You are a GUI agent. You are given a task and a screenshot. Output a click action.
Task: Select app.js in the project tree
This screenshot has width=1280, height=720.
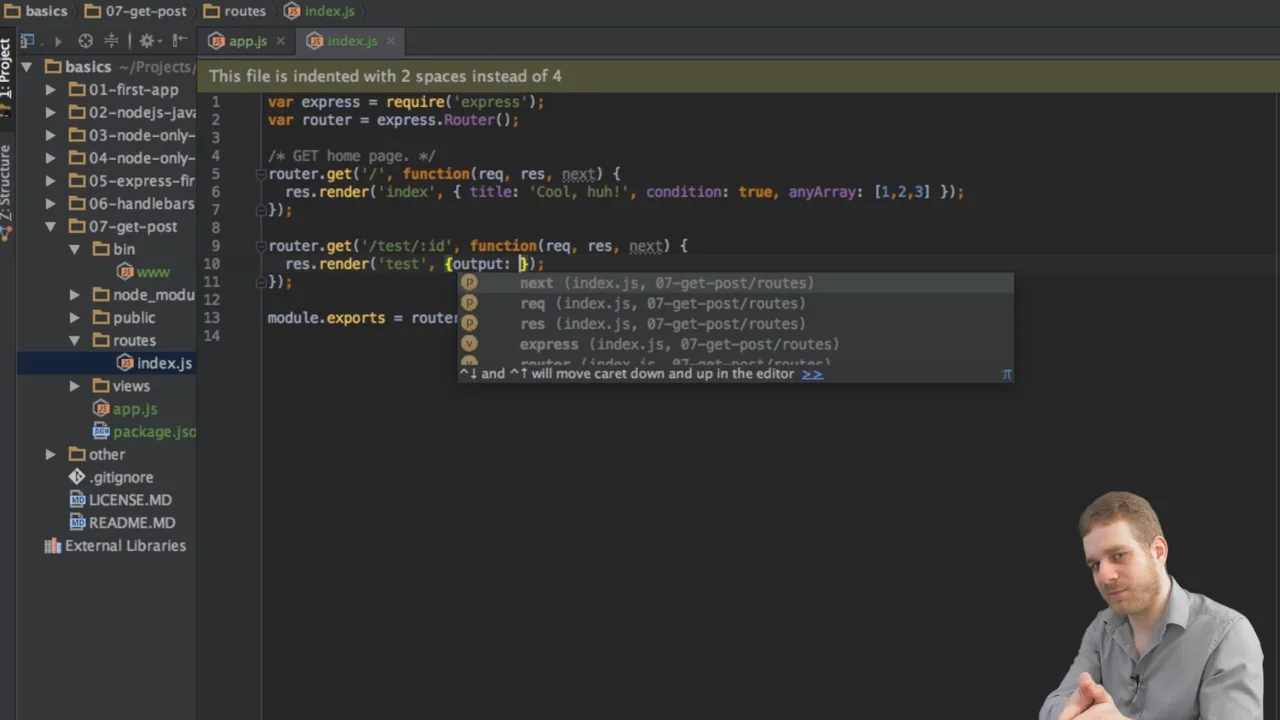point(135,409)
